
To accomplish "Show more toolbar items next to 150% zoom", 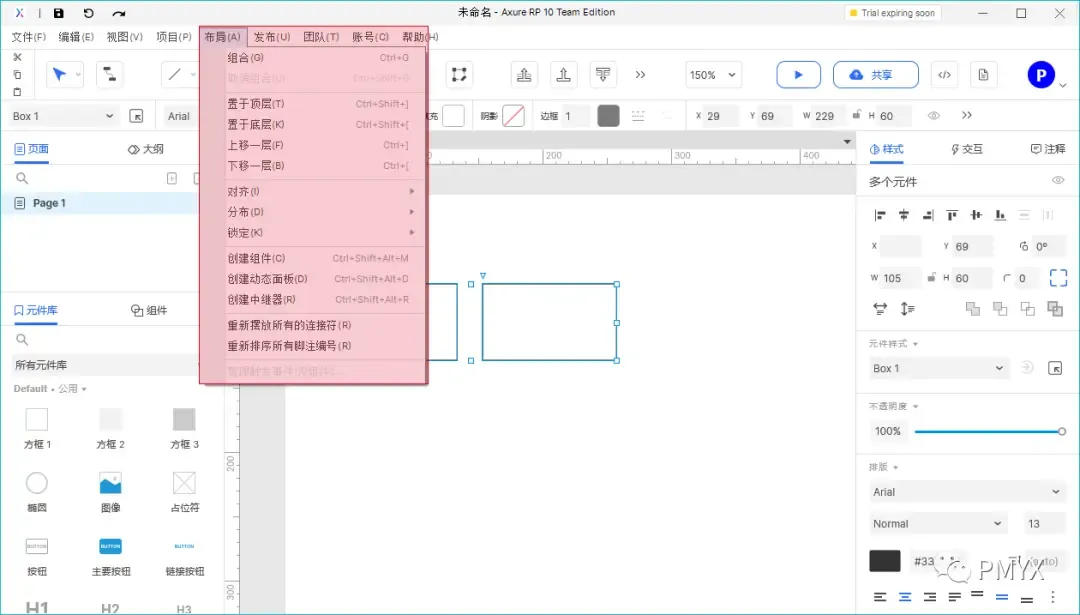I will point(641,74).
